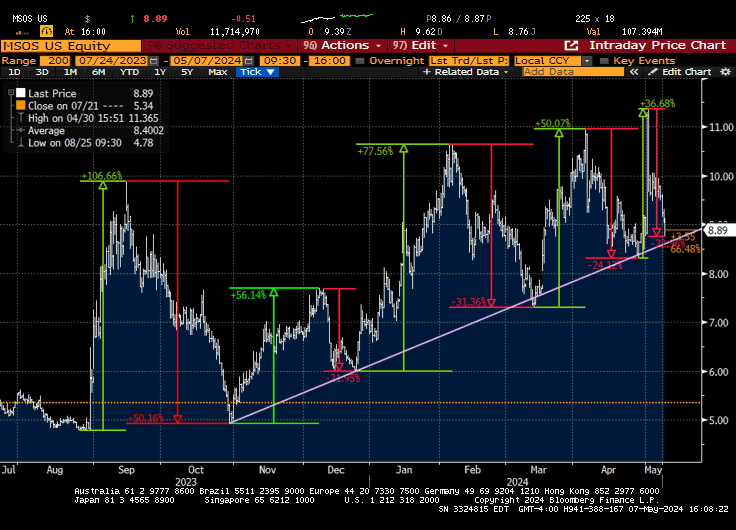This screenshot has width=736, height=530.
Task: Click the orange Close on 07/21 color swatch
Action: click(x=20, y=105)
